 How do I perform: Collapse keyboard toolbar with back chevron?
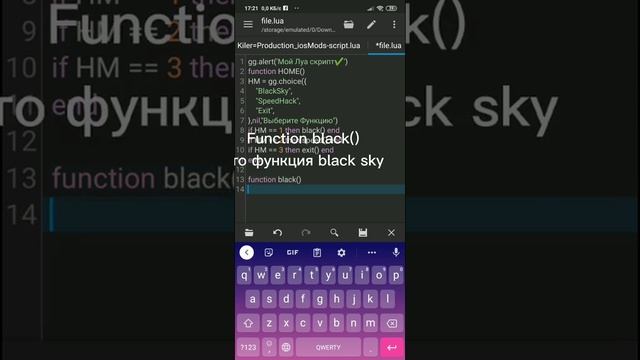[247, 253]
